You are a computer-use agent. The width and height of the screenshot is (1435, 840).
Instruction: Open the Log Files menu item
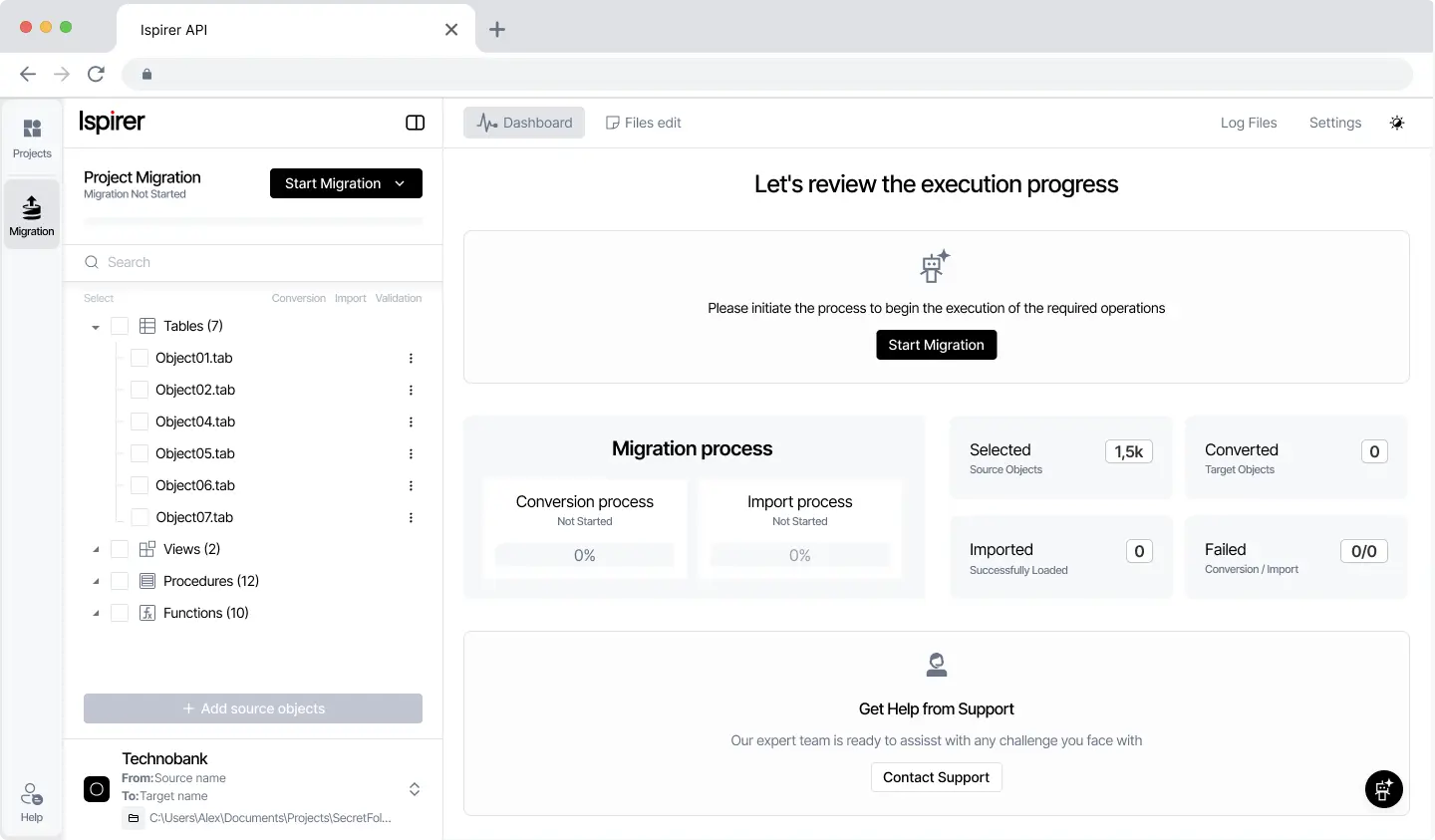coord(1249,123)
